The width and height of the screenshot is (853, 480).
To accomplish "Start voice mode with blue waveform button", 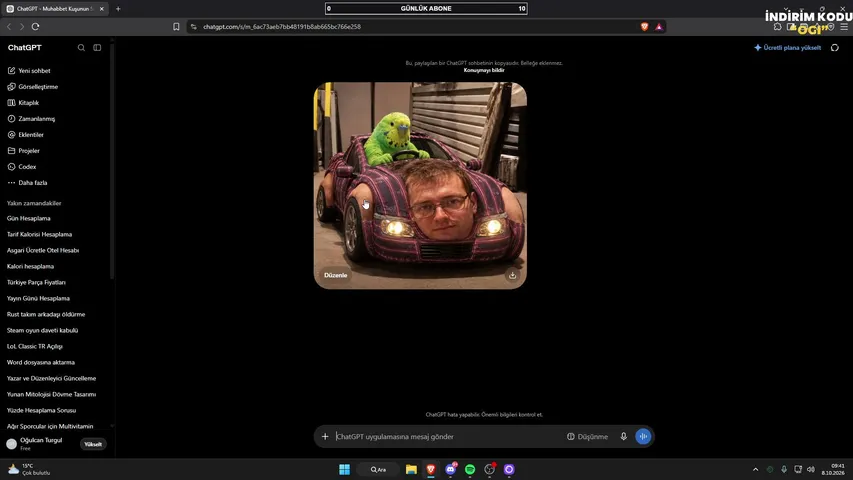I will pos(643,436).
